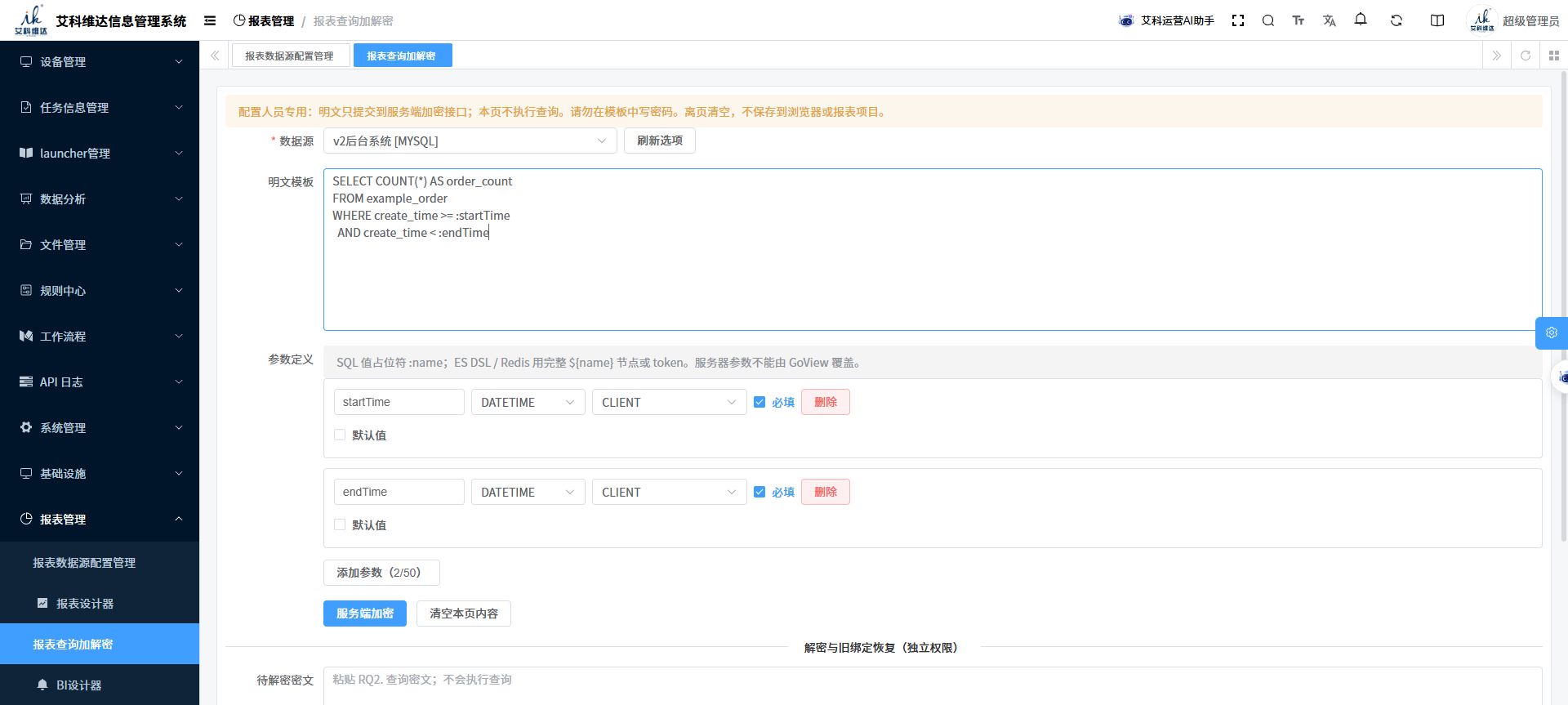Open BI设计器 in the sidebar
The image size is (1568, 705).
point(100,685)
